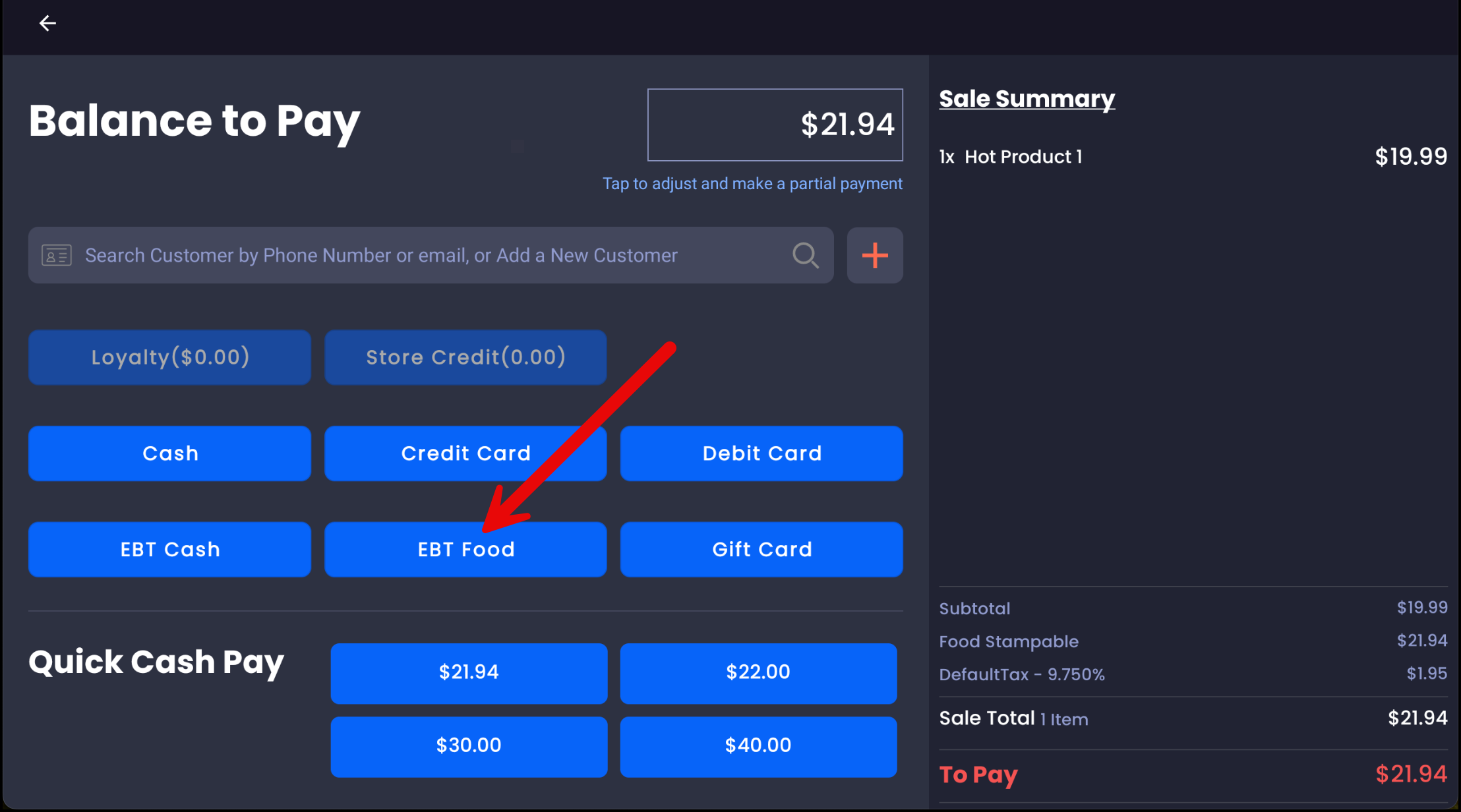Select Debit Card payment
The image size is (1461, 812).
pyautogui.click(x=761, y=453)
